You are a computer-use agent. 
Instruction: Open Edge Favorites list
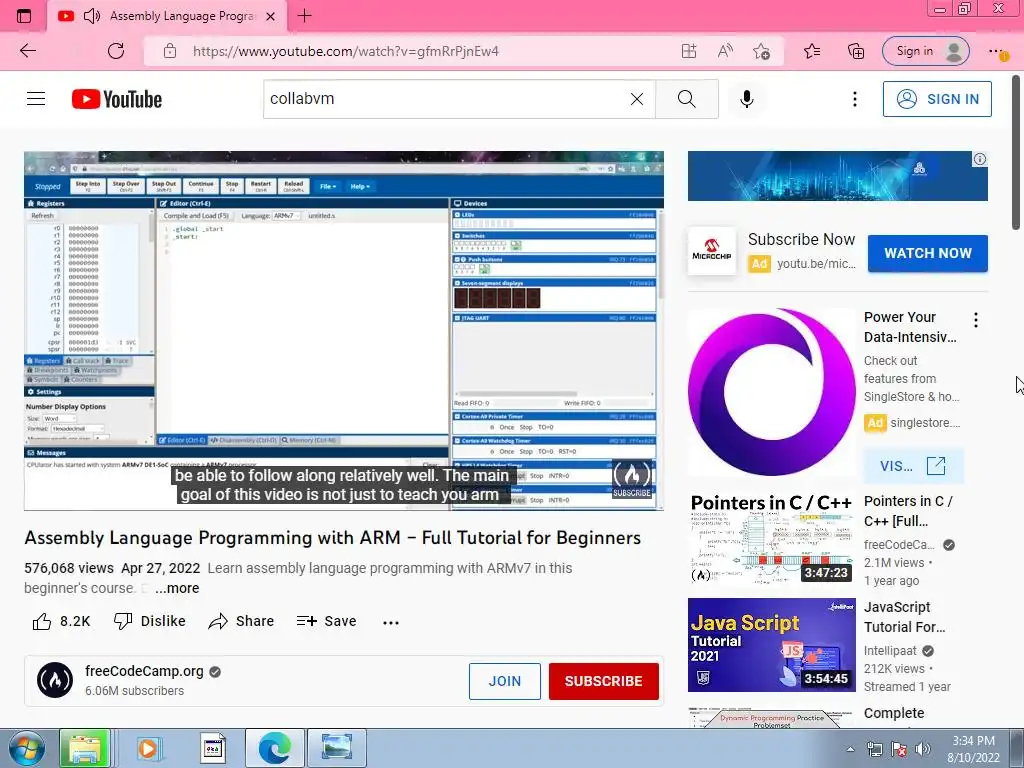point(812,51)
